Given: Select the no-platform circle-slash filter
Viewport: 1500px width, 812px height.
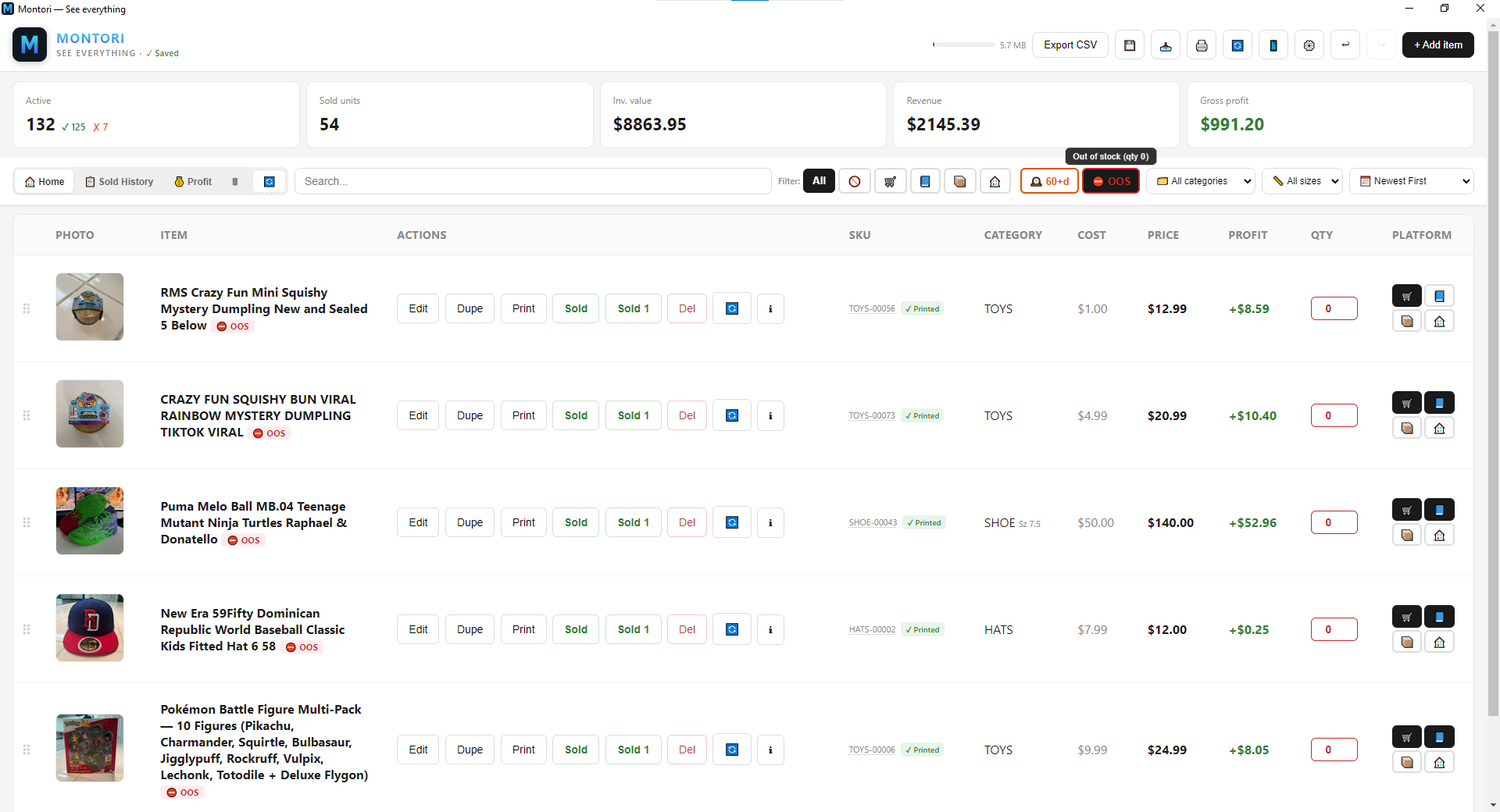Looking at the screenshot, I should click(855, 181).
